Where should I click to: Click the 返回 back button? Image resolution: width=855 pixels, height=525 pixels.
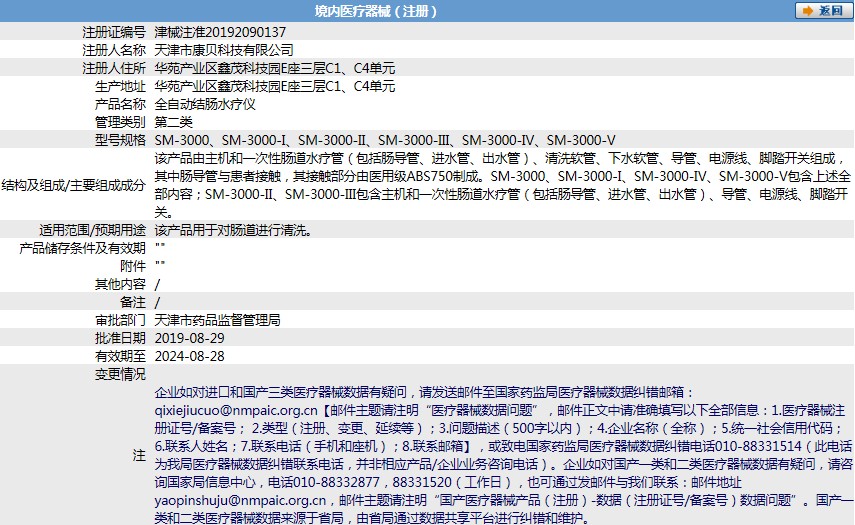[823, 10]
